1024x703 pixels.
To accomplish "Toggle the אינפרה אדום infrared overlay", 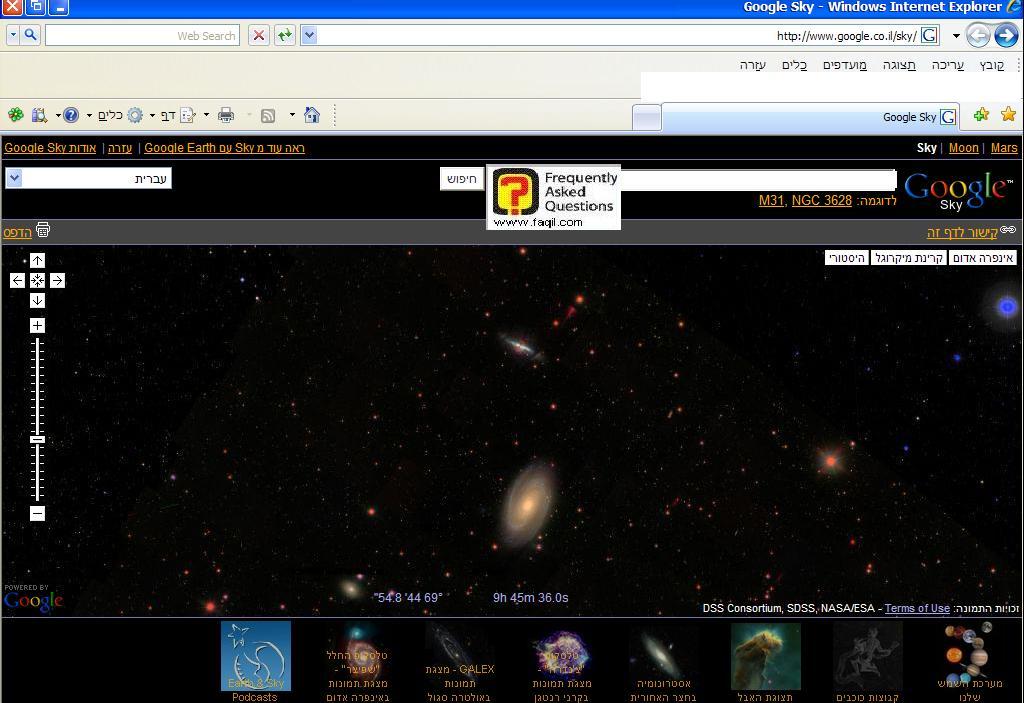I will [x=983, y=258].
